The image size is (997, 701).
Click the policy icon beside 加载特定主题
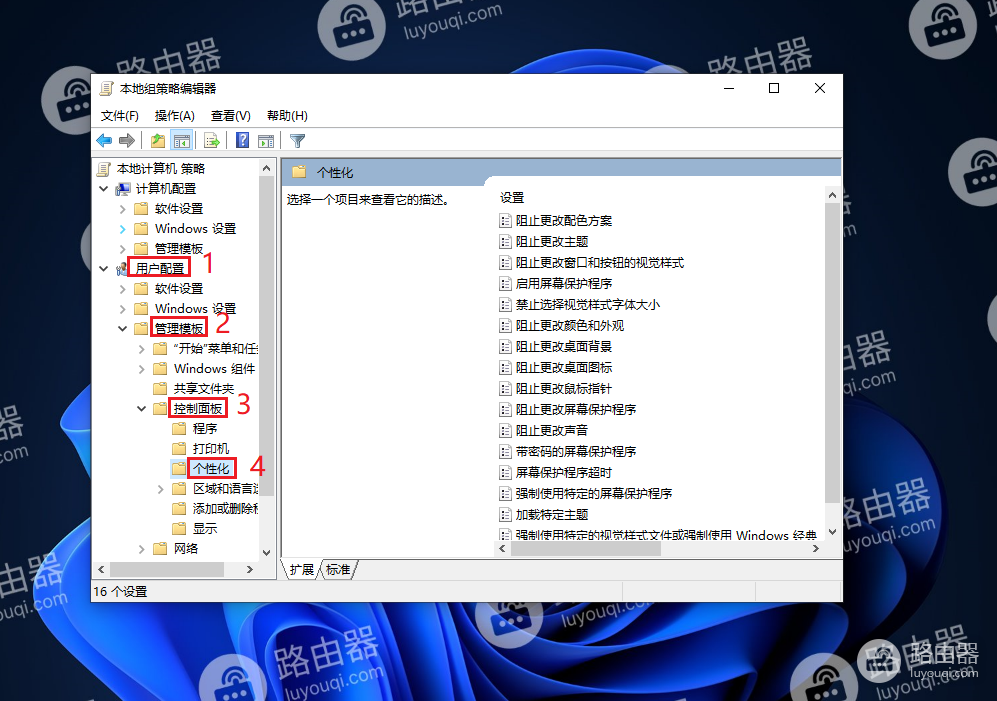(505, 515)
